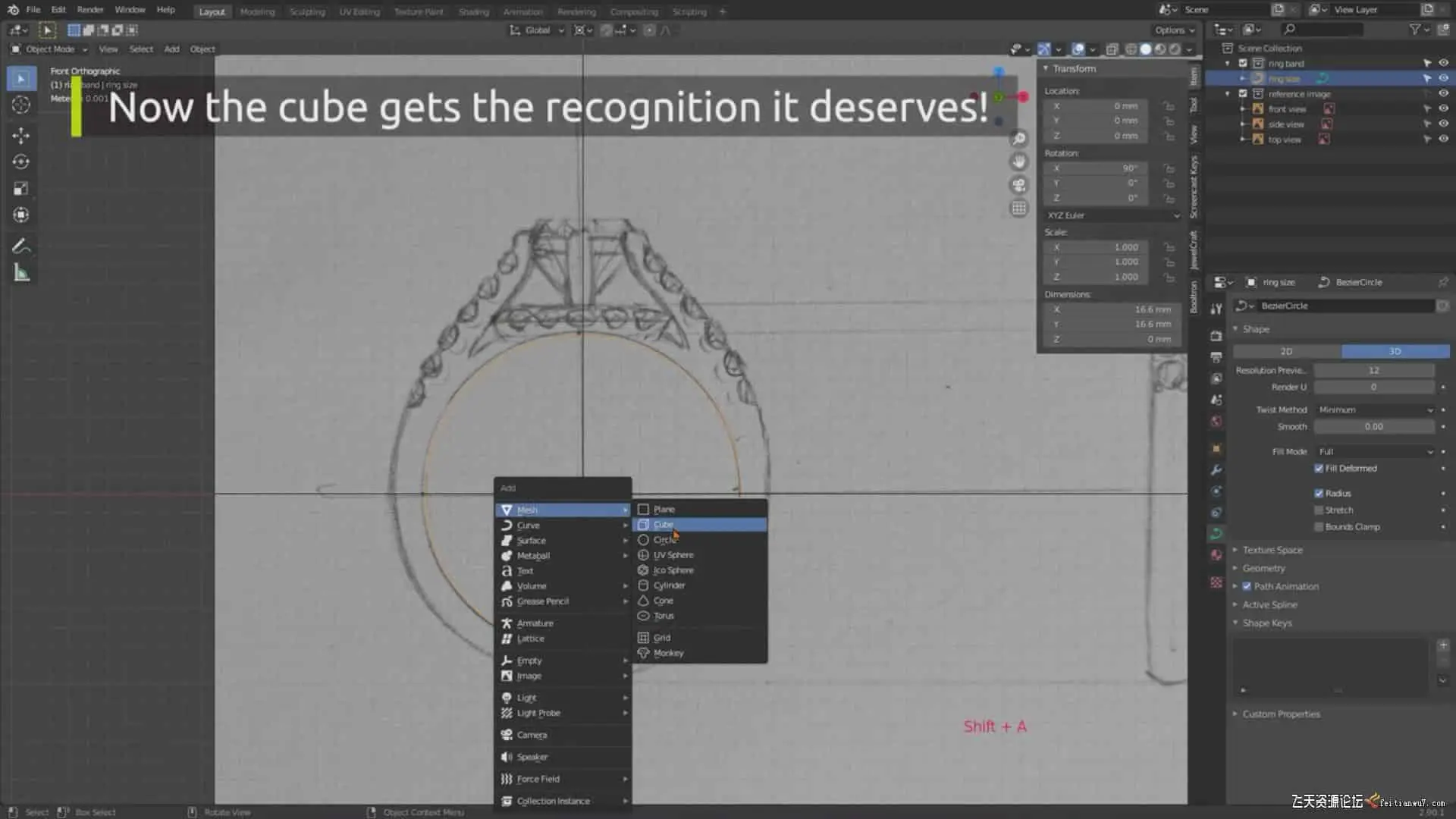Select the Annotate pencil tool

coord(21,246)
